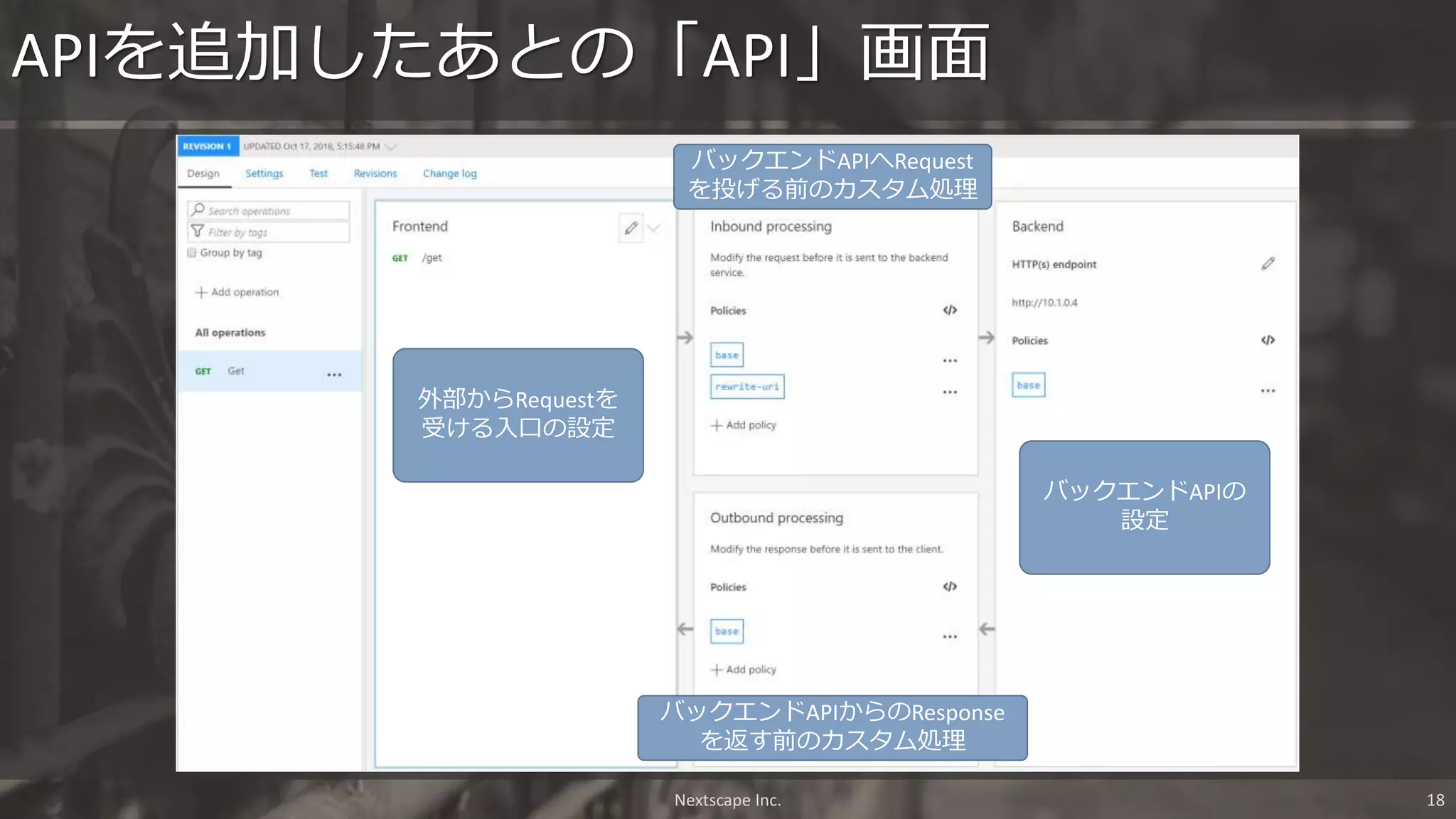Image resolution: width=1456 pixels, height=819 pixels.
Task: Click the Inbound processing heading
Action: click(771, 227)
